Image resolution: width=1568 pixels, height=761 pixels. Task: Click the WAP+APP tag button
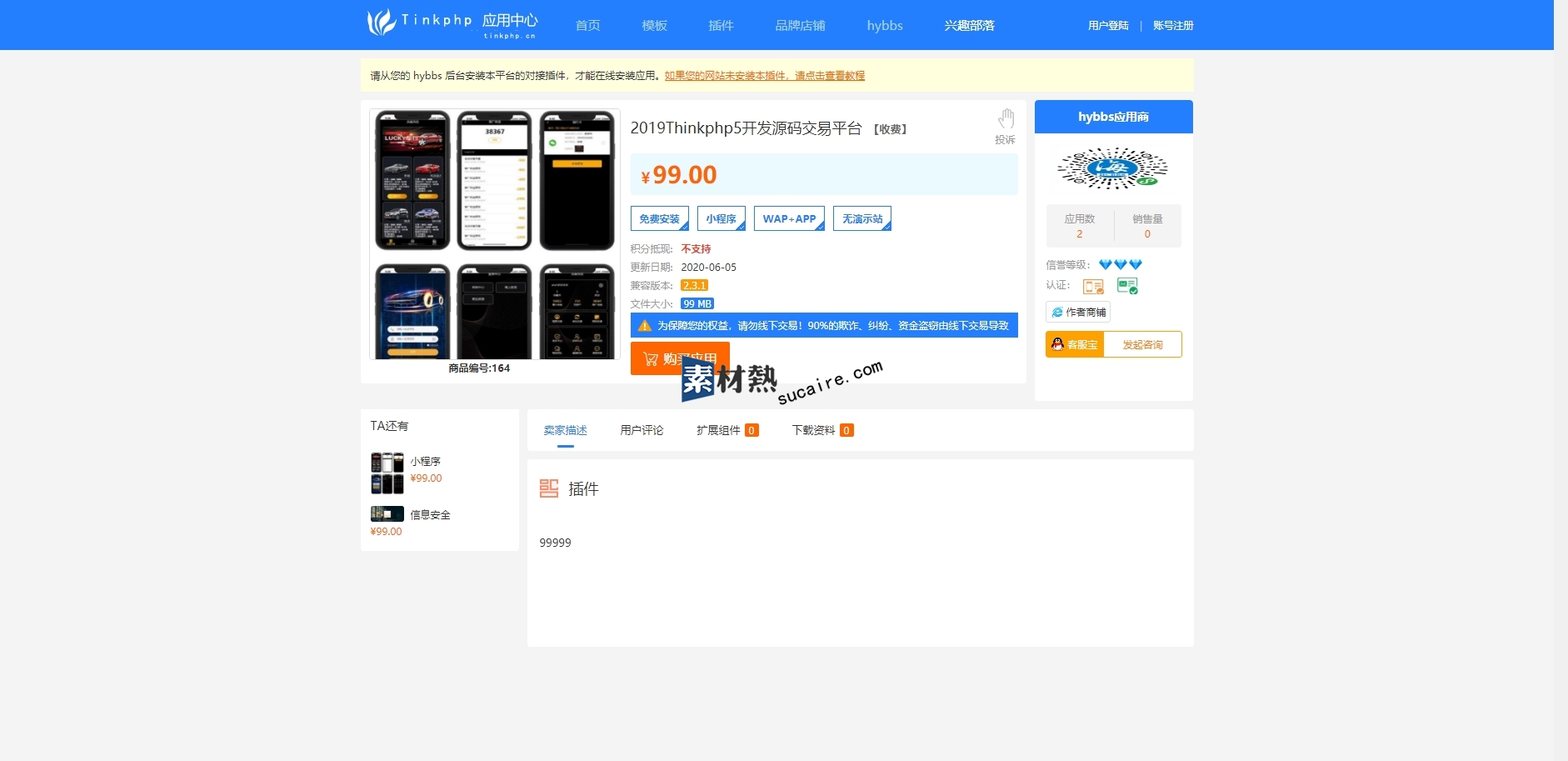point(789,218)
